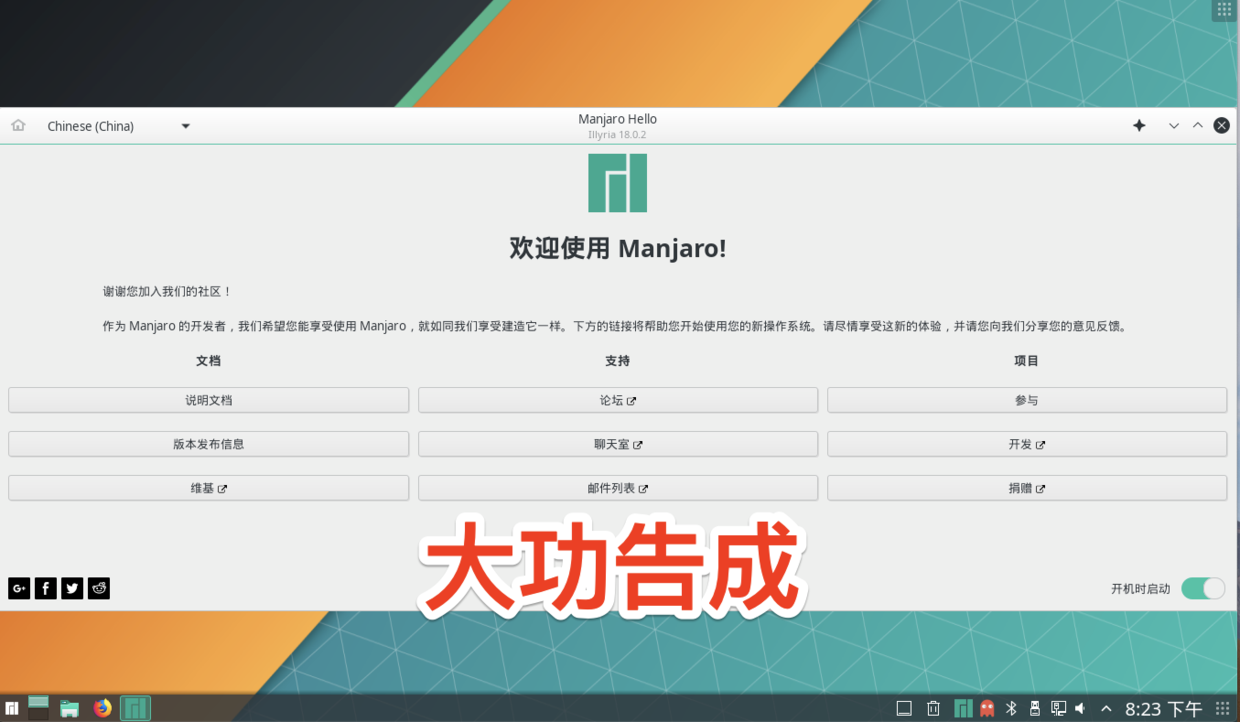Open the volume control tray icon

tap(1080, 709)
